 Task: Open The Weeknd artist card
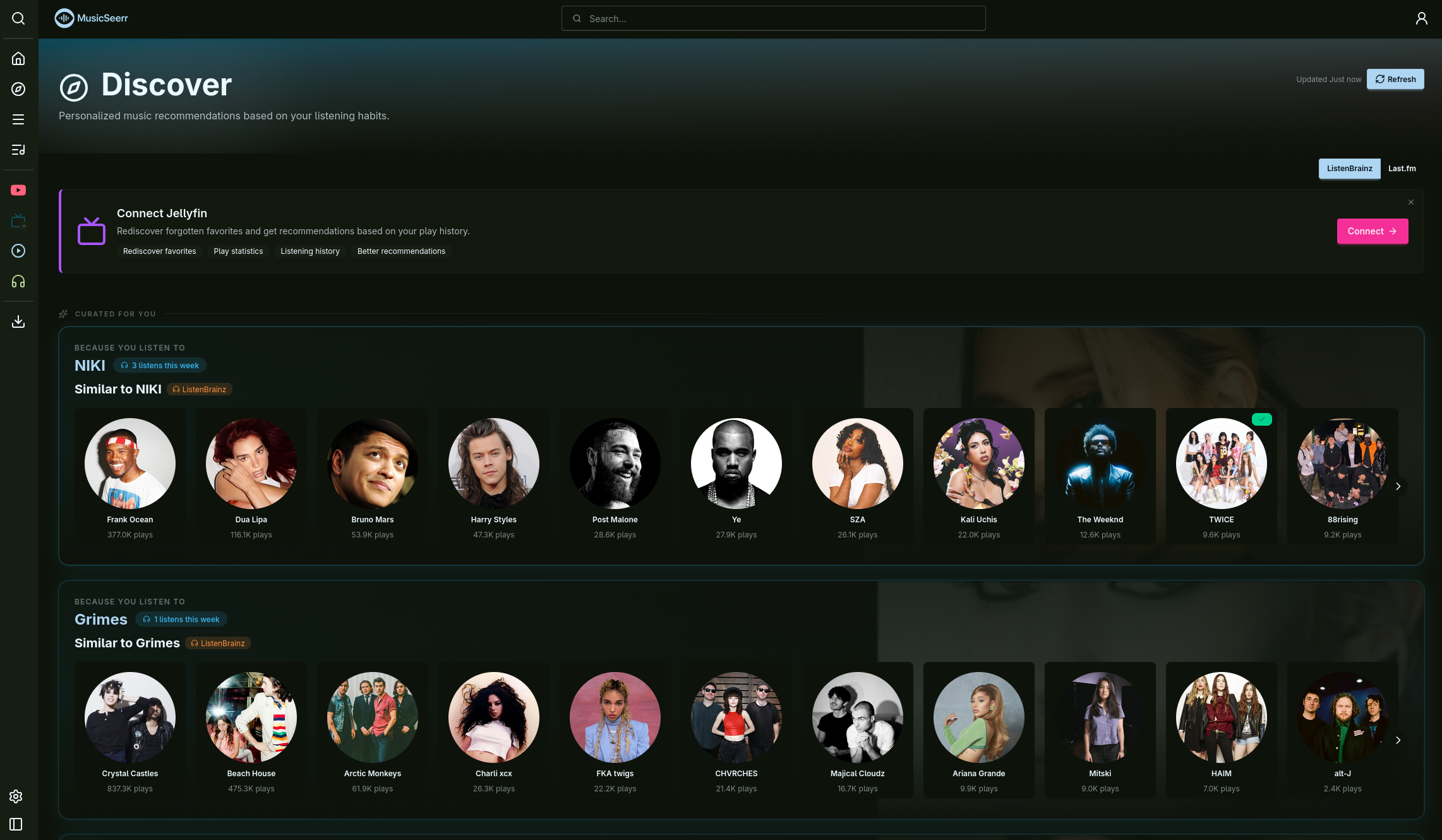1100,476
